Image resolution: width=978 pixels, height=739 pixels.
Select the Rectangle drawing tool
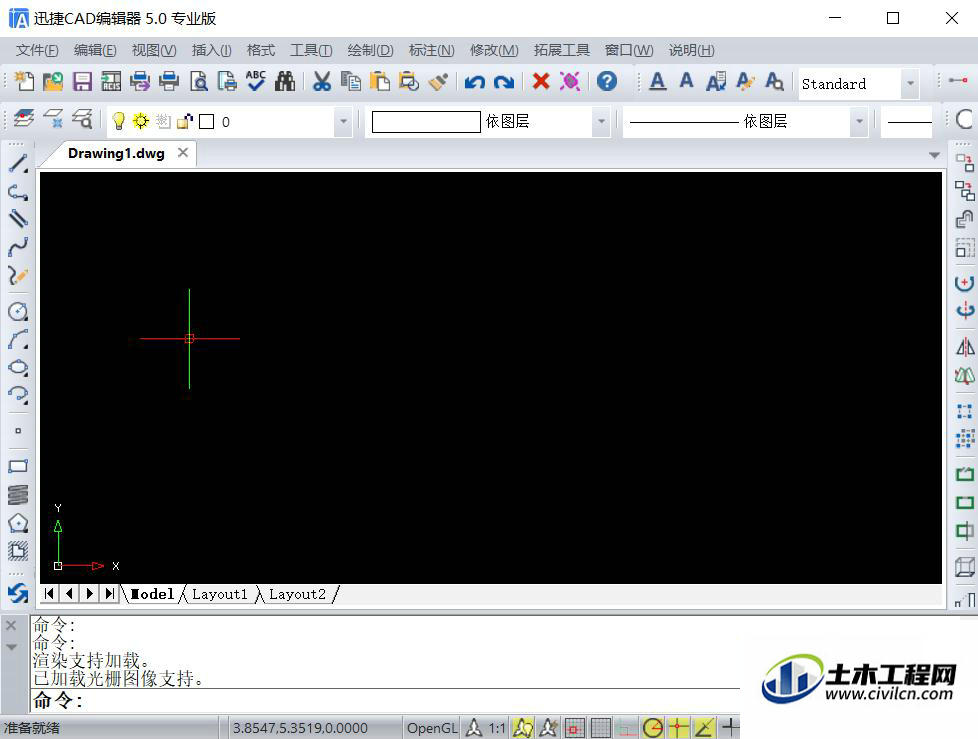(x=18, y=466)
